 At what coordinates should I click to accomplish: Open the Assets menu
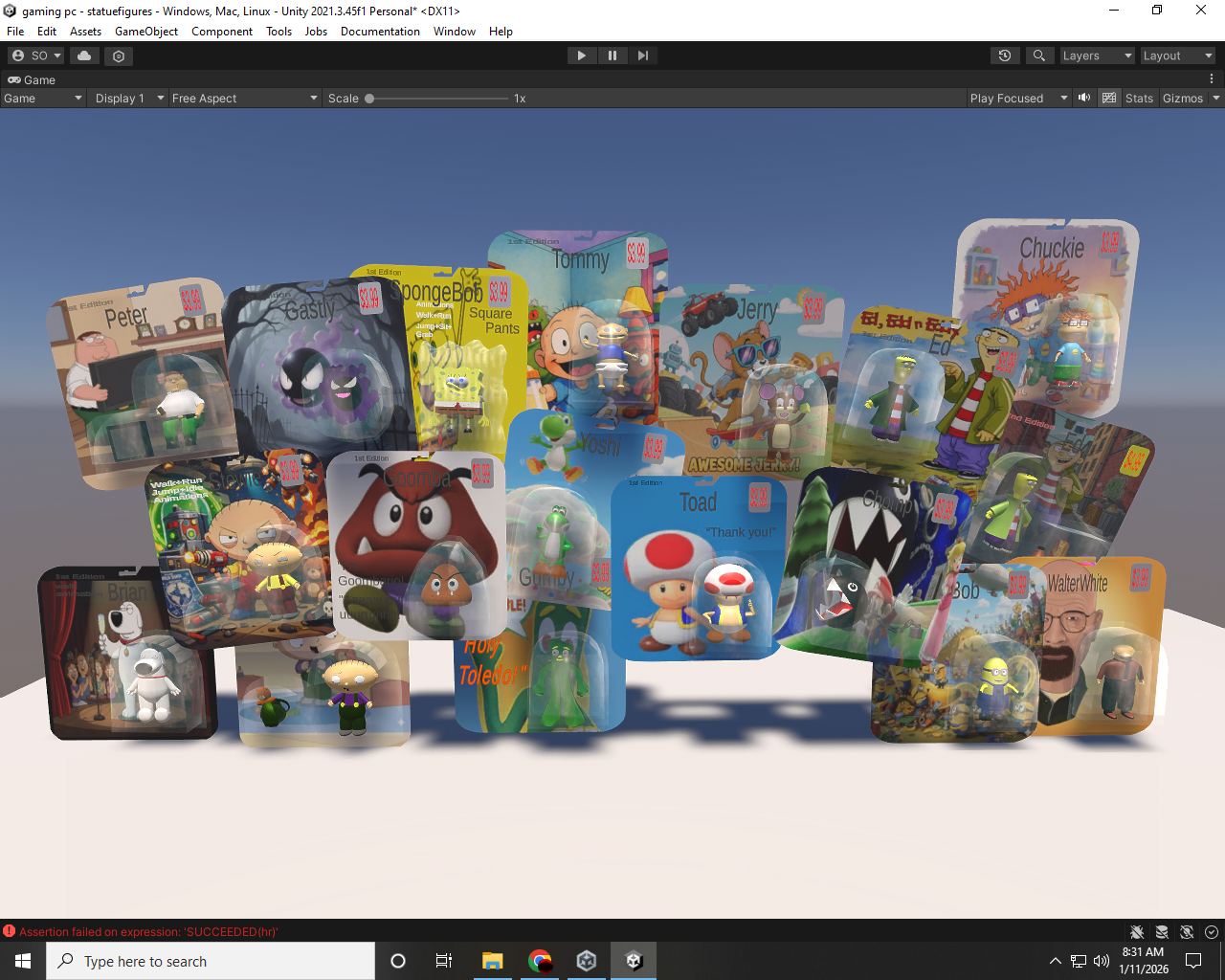pyautogui.click(x=85, y=31)
